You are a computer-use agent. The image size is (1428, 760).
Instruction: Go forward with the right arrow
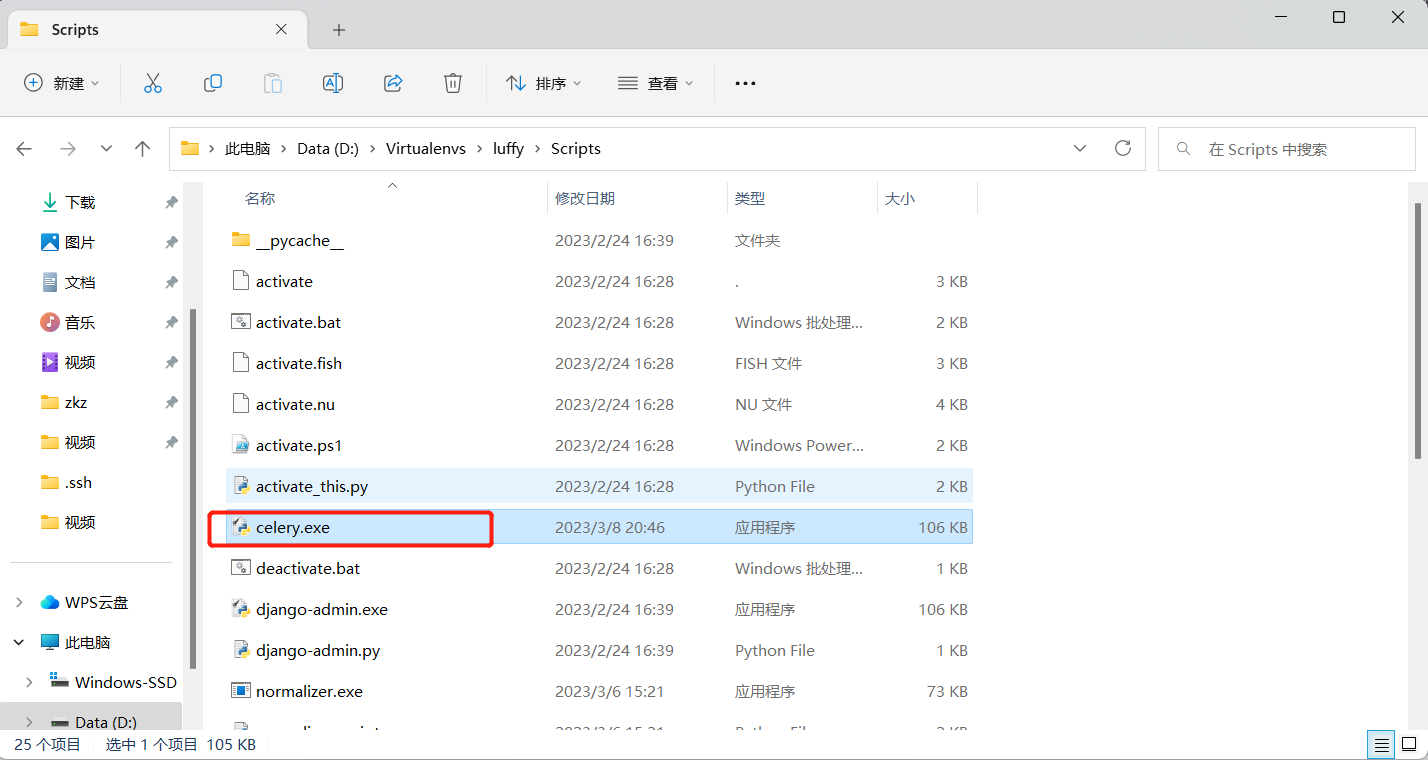tap(67, 149)
